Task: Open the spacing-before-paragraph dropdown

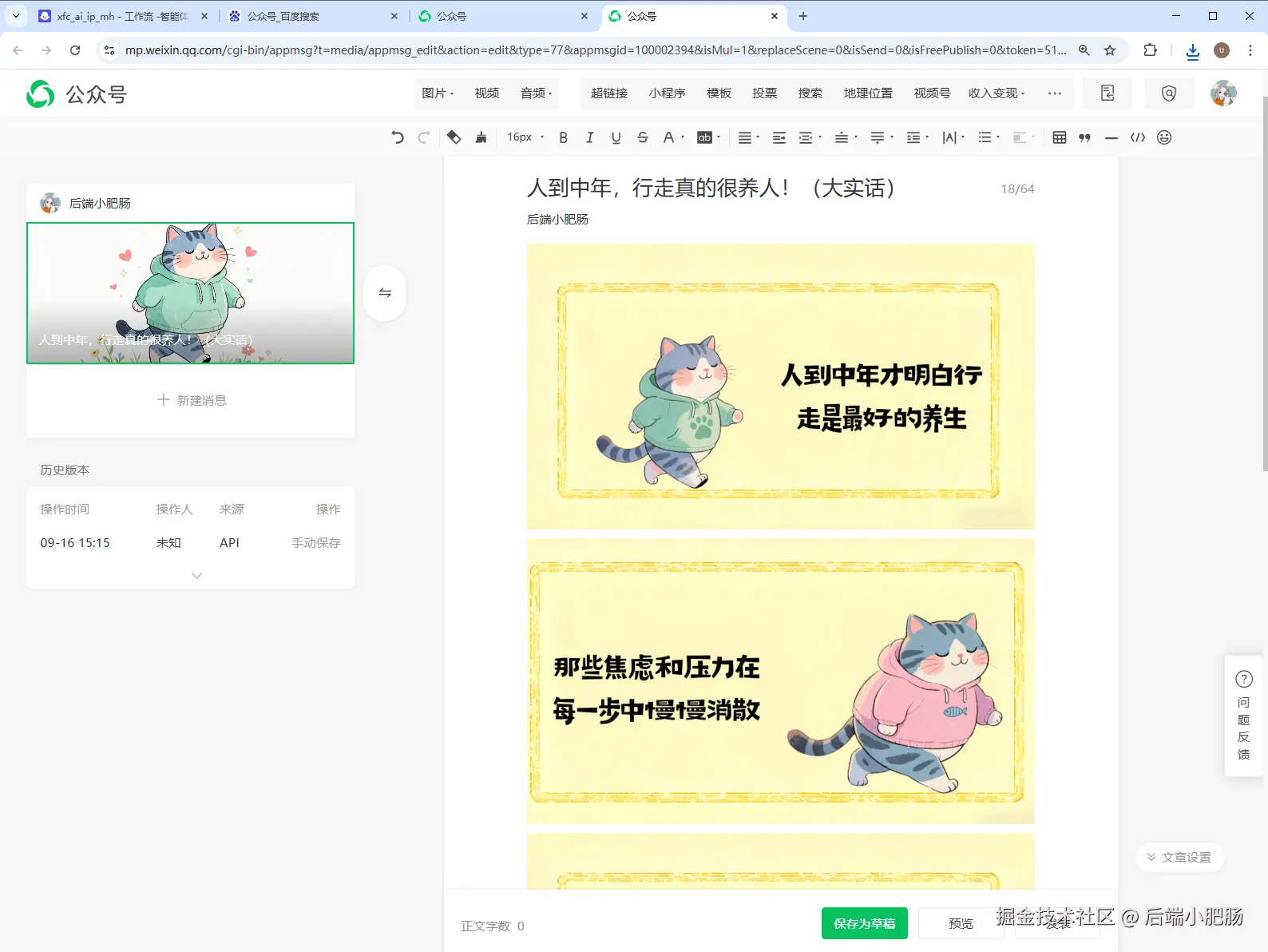Action: [x=846, y=137]
